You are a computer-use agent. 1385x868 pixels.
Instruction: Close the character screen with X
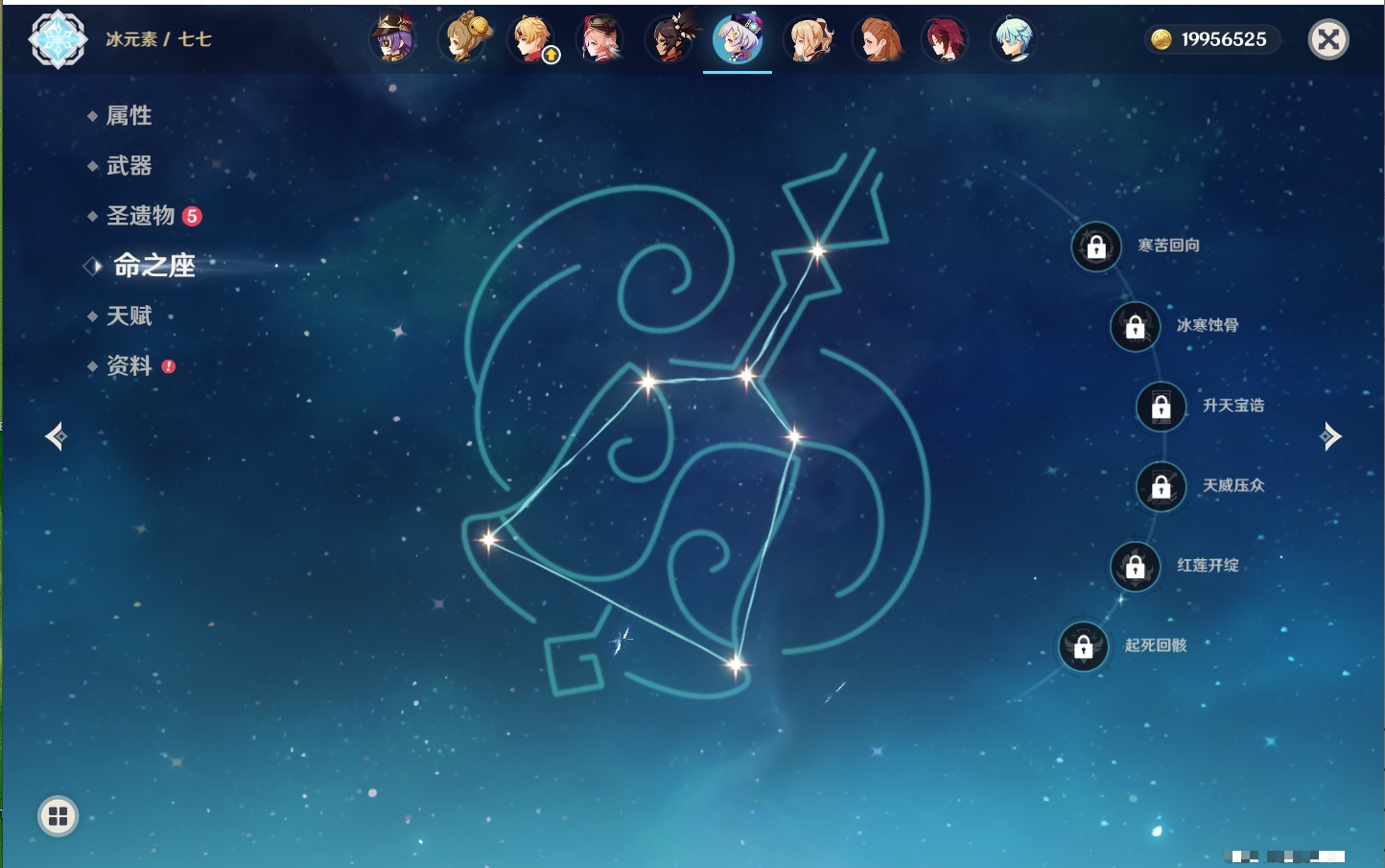click(x=1328, y=39)
